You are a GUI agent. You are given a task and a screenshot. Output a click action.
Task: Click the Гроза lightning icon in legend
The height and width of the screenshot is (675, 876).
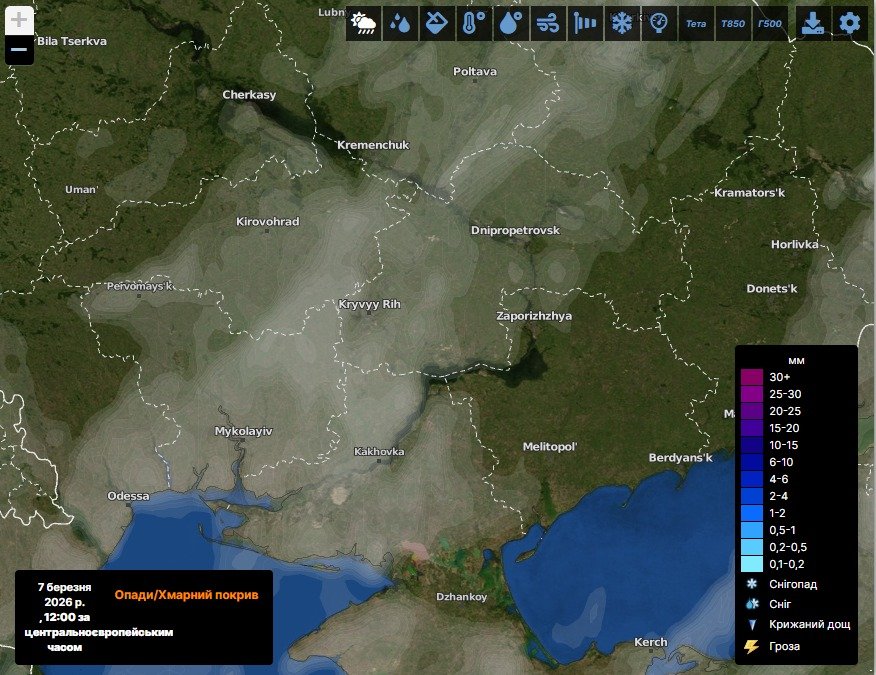[751, 646]
